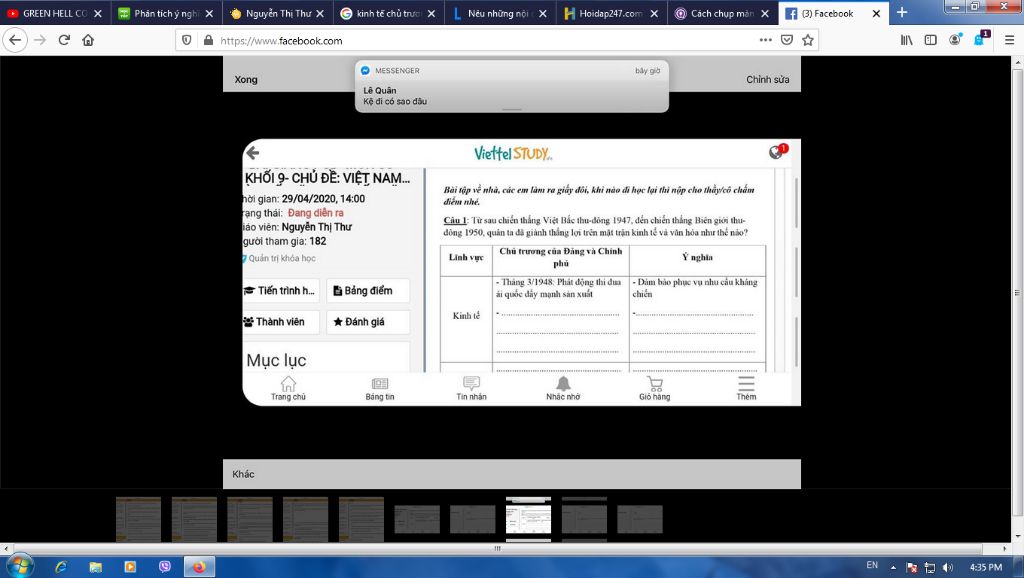
Task: Select the first photo thumbnail in the strip
Action: (138, 519)
